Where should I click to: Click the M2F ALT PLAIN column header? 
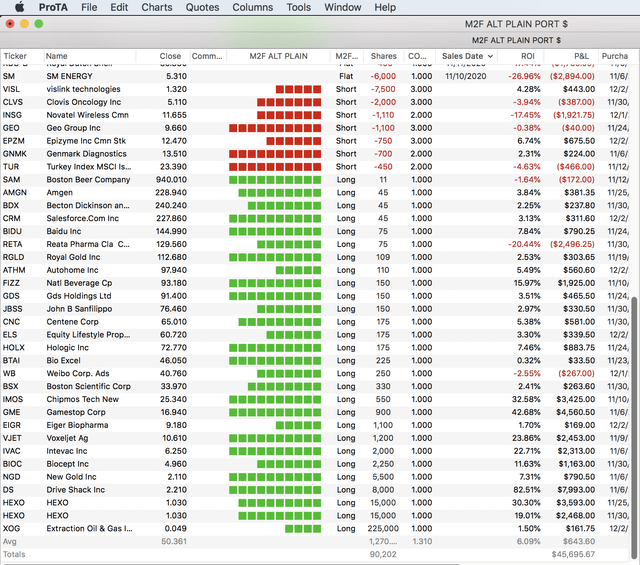pyautogui.click(x=278, y=56)
